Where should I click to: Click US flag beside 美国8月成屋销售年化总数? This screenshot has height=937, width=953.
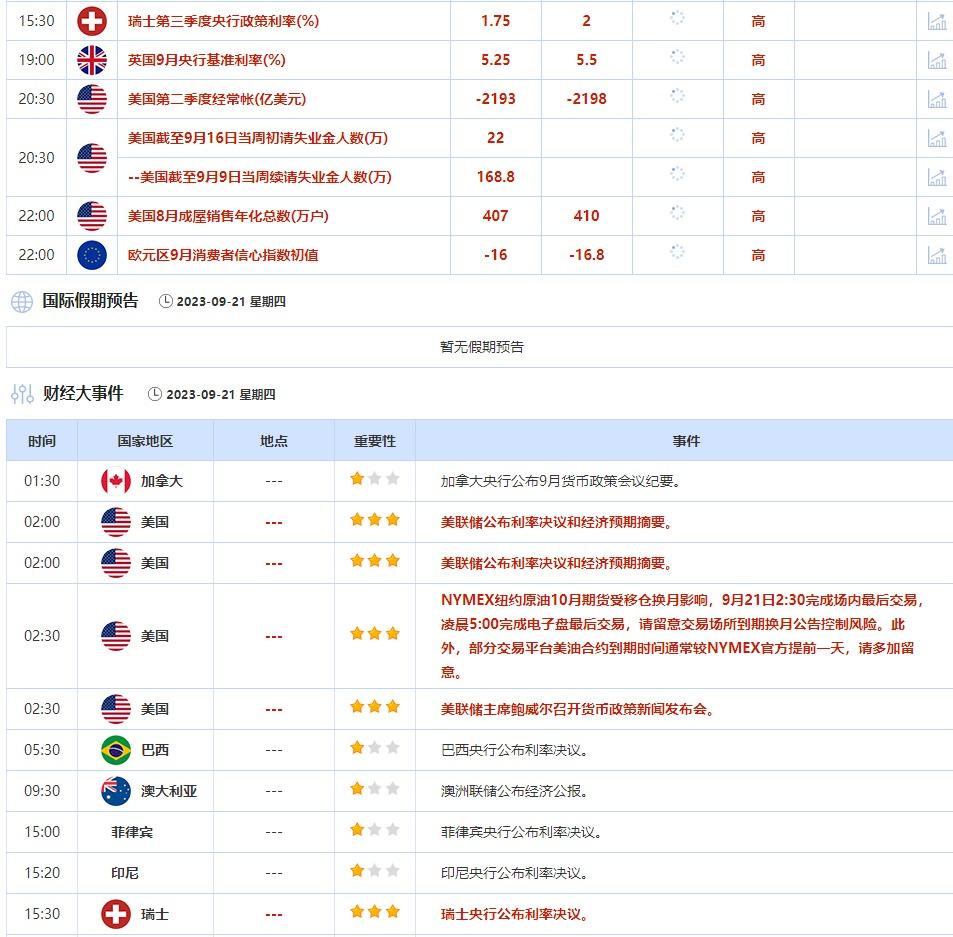point(92,216)
